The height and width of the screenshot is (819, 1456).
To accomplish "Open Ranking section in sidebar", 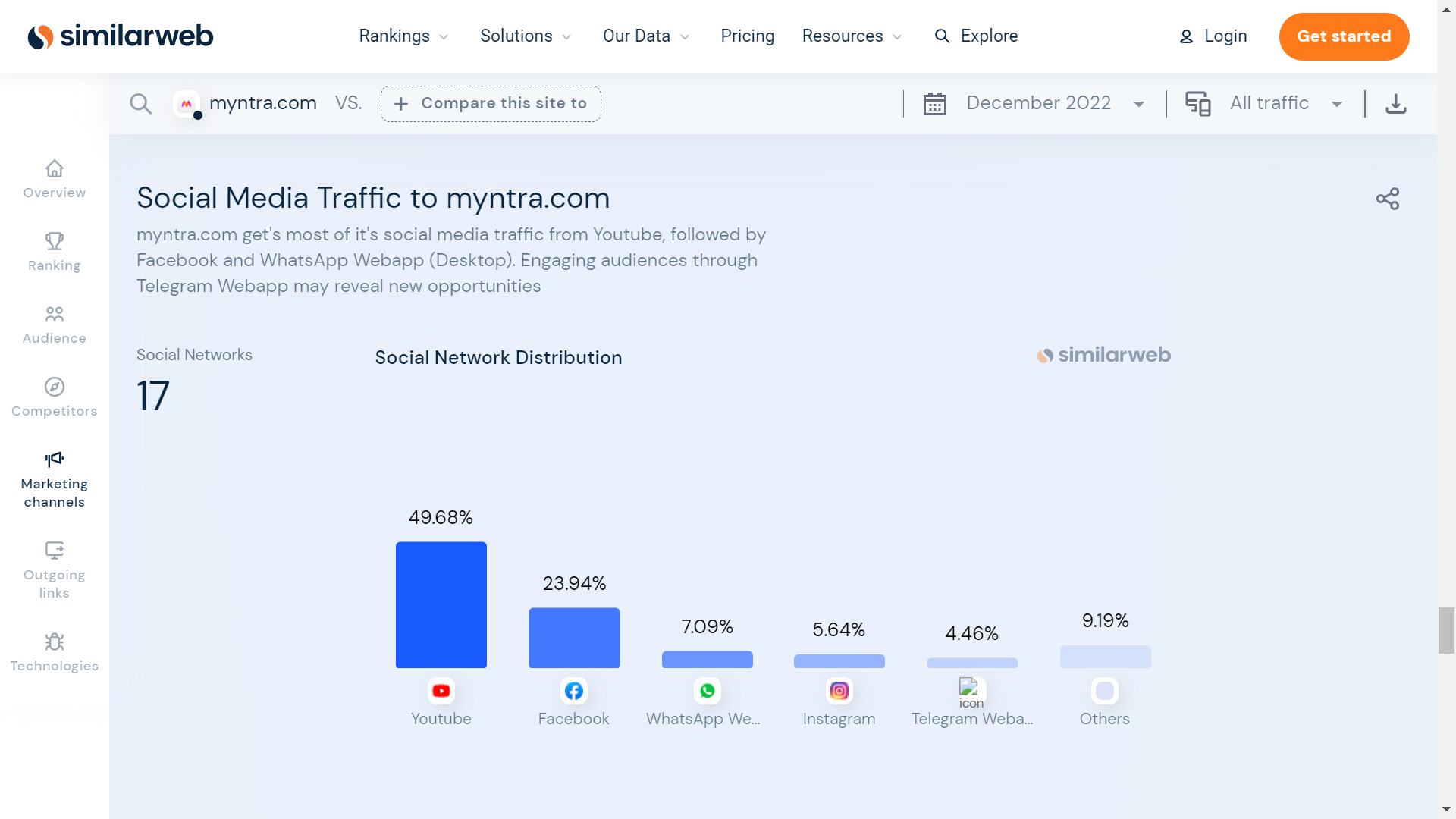I will (x=55, y=253).
